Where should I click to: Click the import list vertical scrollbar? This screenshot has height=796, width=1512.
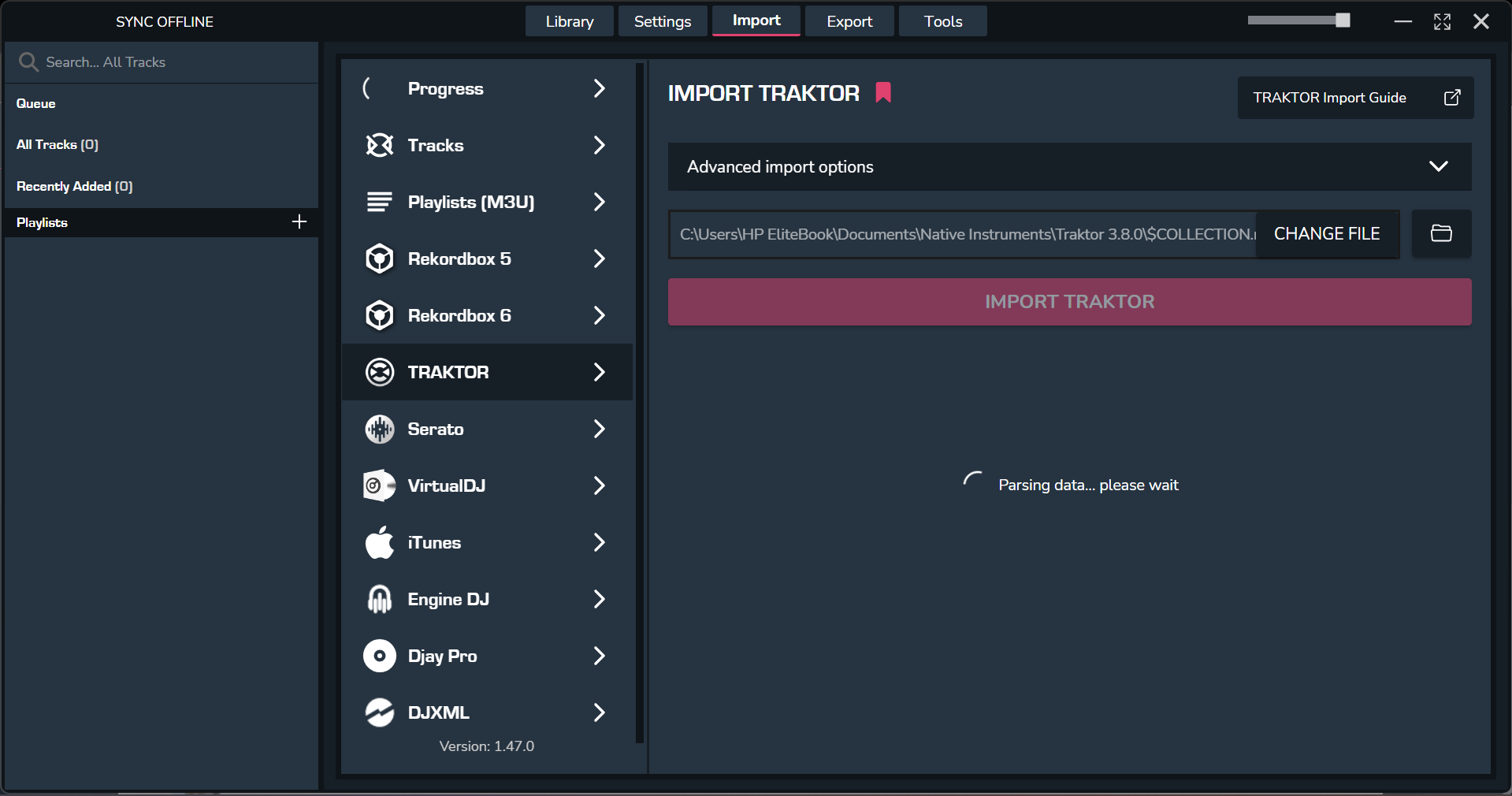[x=640, y=403]
